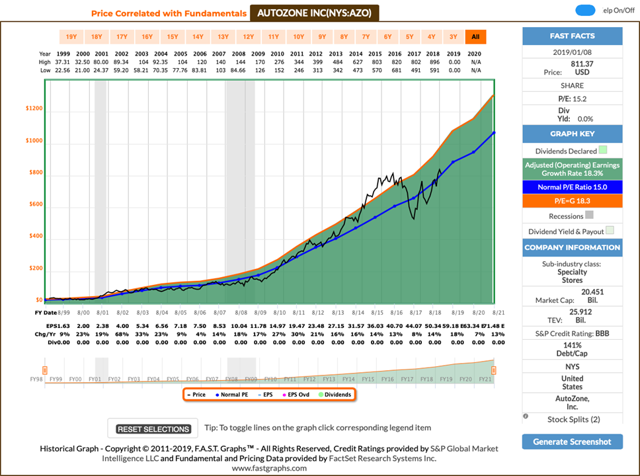Click the Specialty Stores sub-industry text
Image resolution: width=640 pixels, height=476 pixels.
point(572,276)
